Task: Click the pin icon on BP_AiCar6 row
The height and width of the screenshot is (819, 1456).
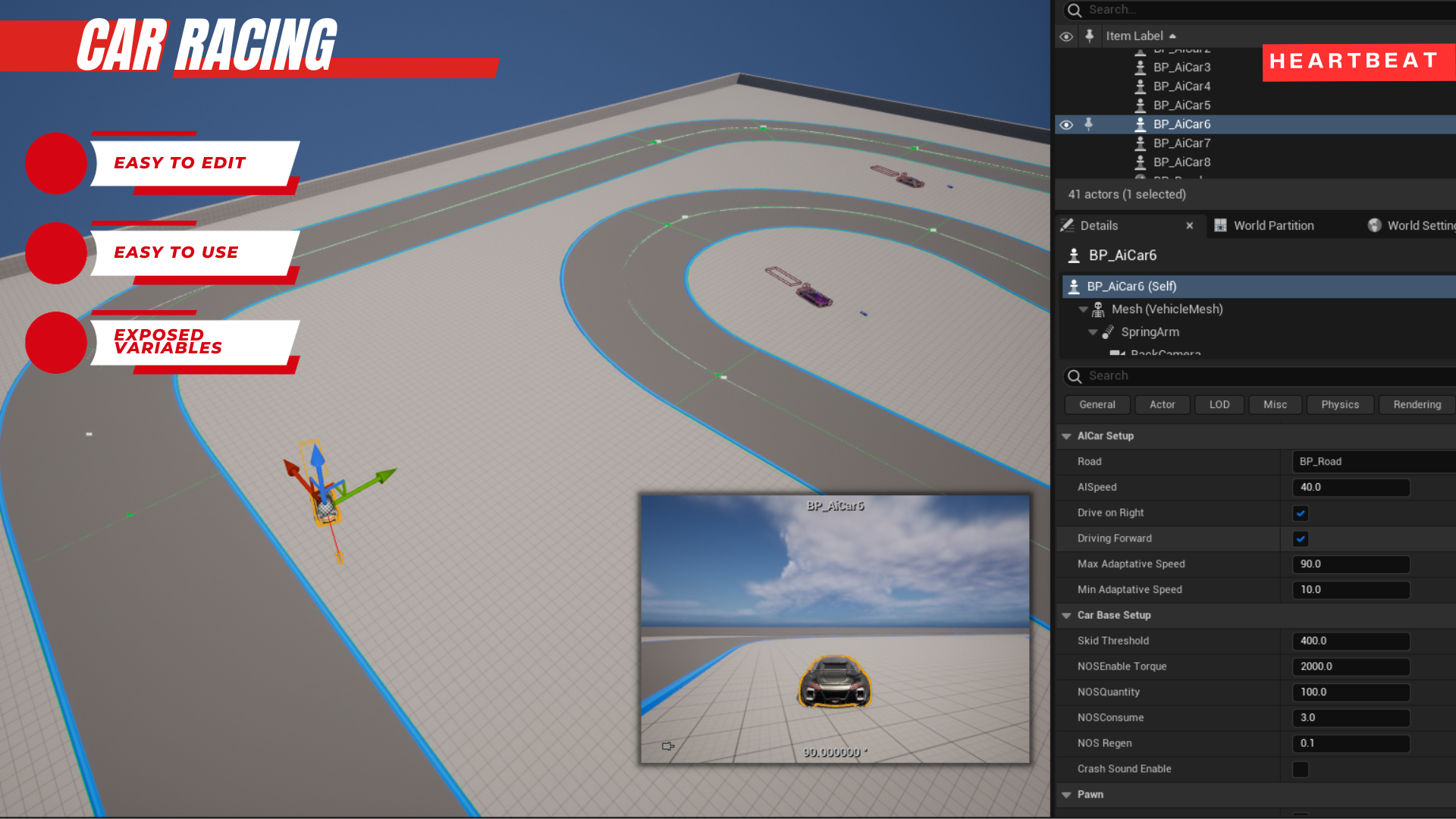Action: 1088,124
